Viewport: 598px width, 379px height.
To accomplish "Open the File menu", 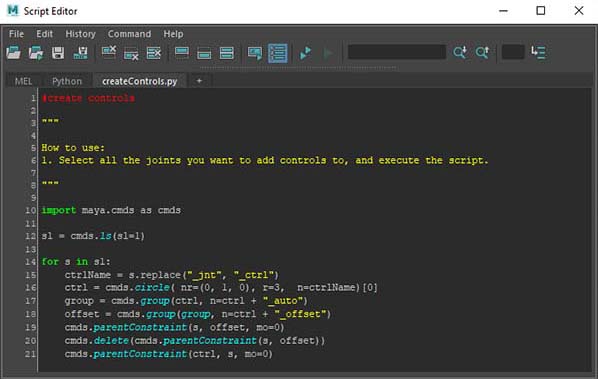I will pos(16,34).
